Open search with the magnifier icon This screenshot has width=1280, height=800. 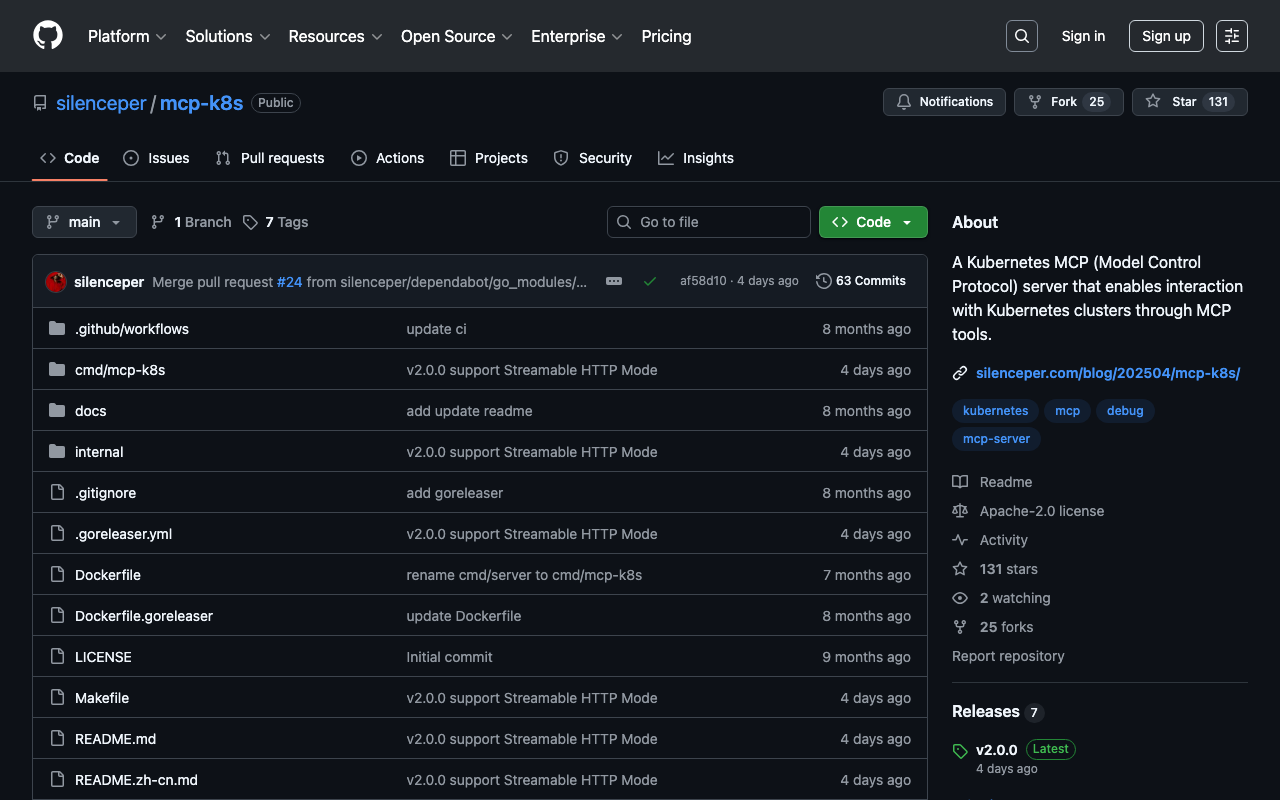[x=1021, y=36]
